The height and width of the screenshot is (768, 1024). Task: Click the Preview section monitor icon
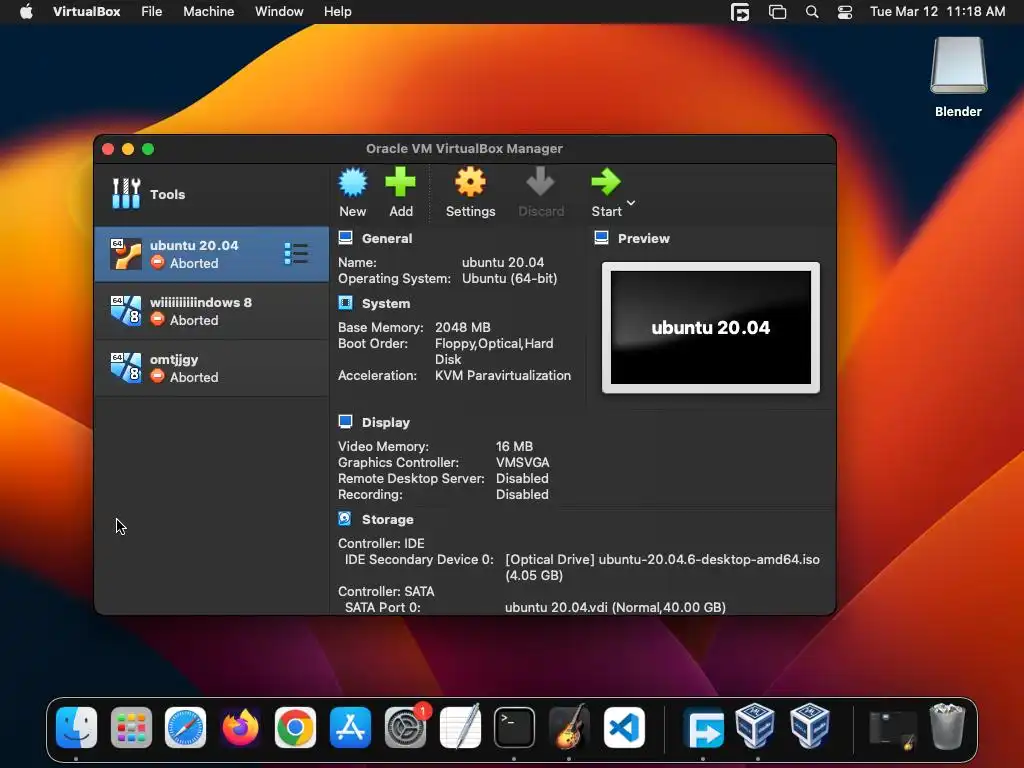pos(601,238)
